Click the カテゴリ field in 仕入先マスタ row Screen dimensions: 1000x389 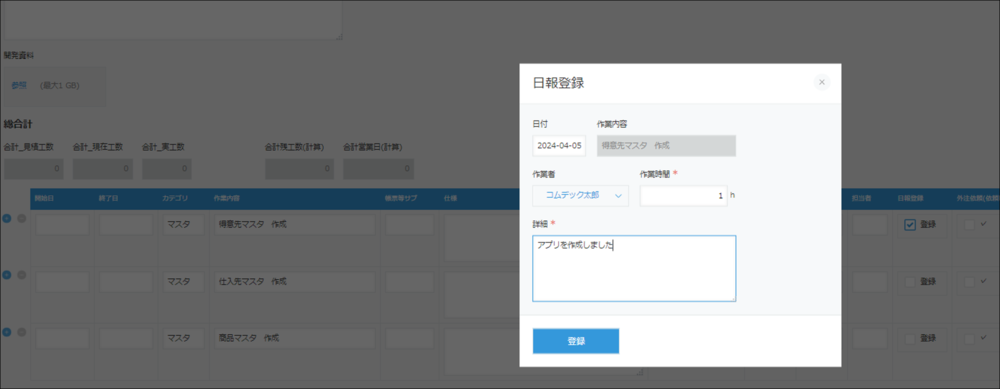pos(184,281)
